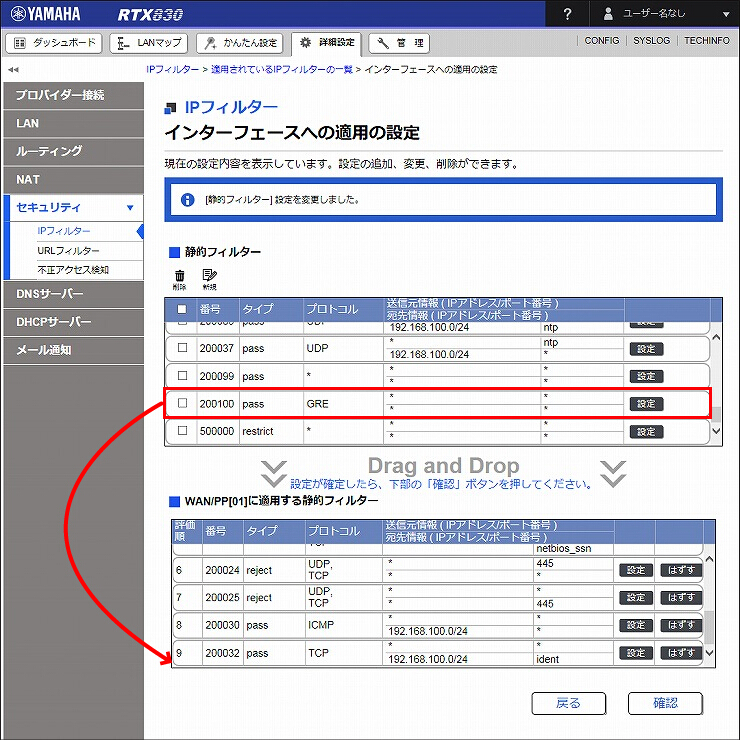Switch to かんたん設定 tab

coord(239,43)
